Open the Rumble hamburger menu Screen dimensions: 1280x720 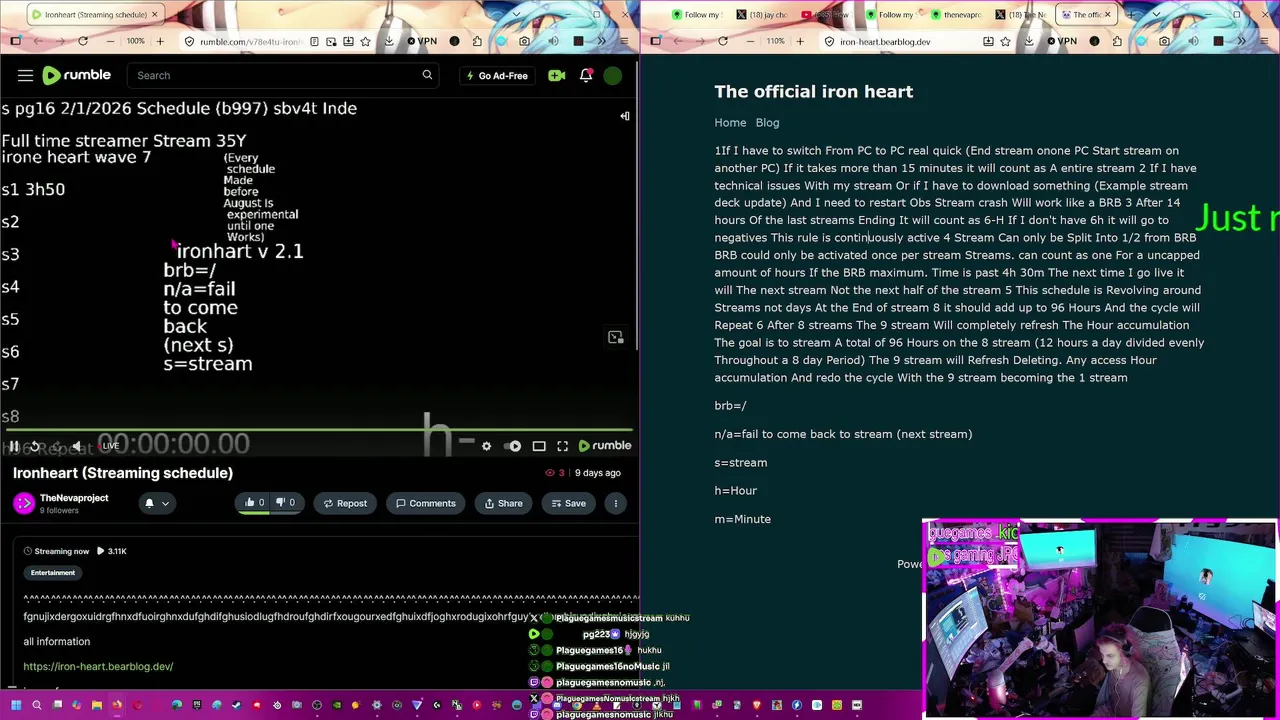(25, 75)
